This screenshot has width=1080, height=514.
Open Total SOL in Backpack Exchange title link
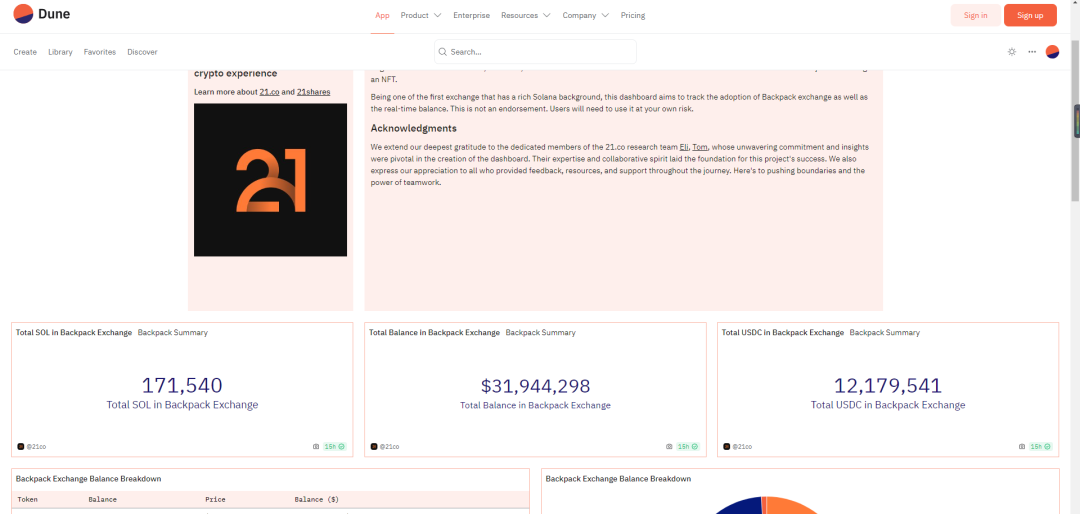(x=74, y=332)
